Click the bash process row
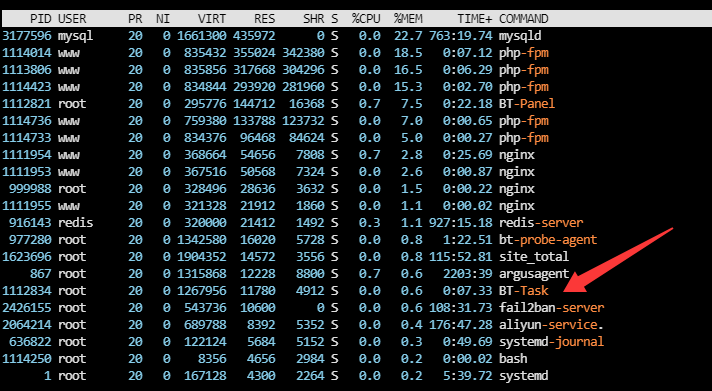The height and width of the screenshot is (391, 712). pos(356,359)
